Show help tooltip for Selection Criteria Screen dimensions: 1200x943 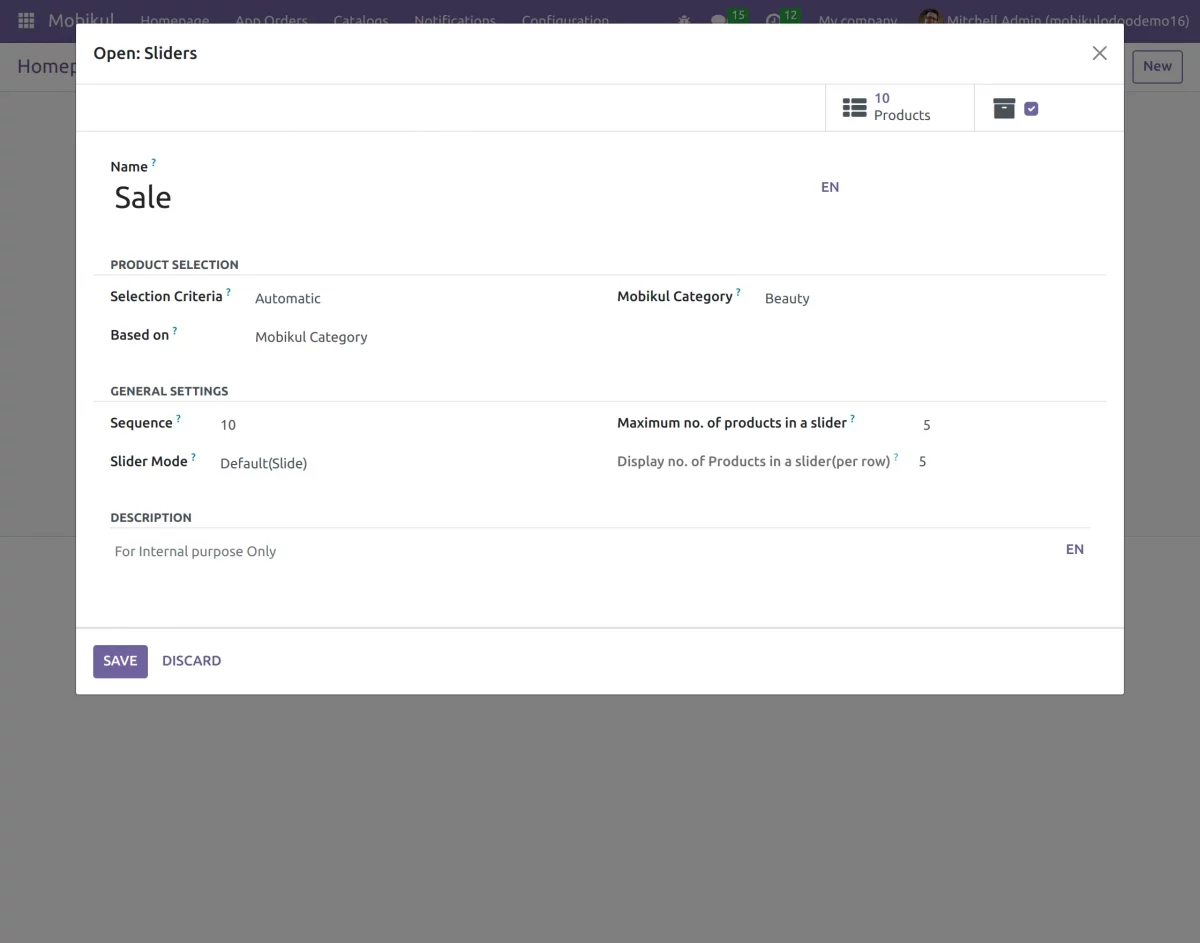click(228, 292)
